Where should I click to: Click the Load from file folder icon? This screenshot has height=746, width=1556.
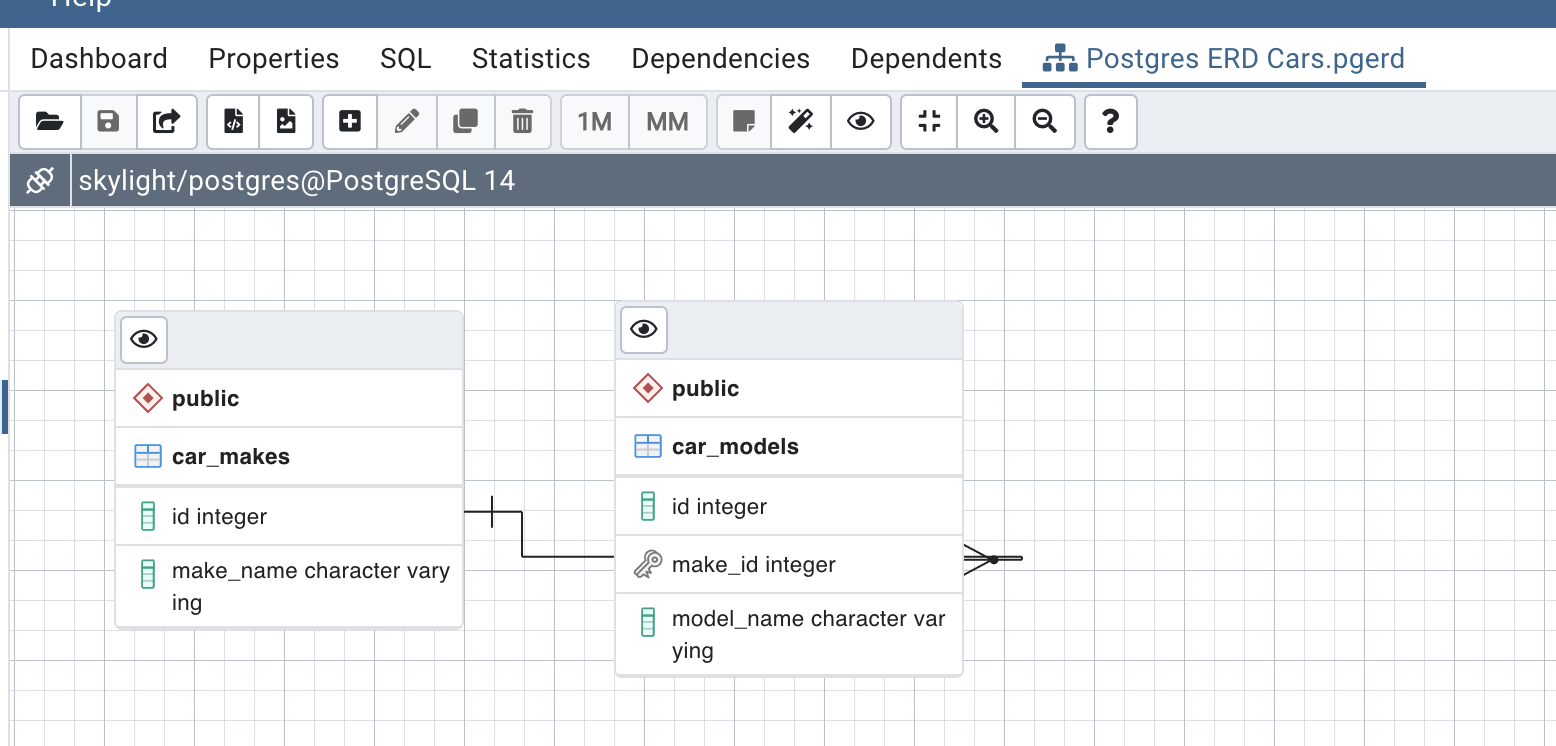coord(49,122)
